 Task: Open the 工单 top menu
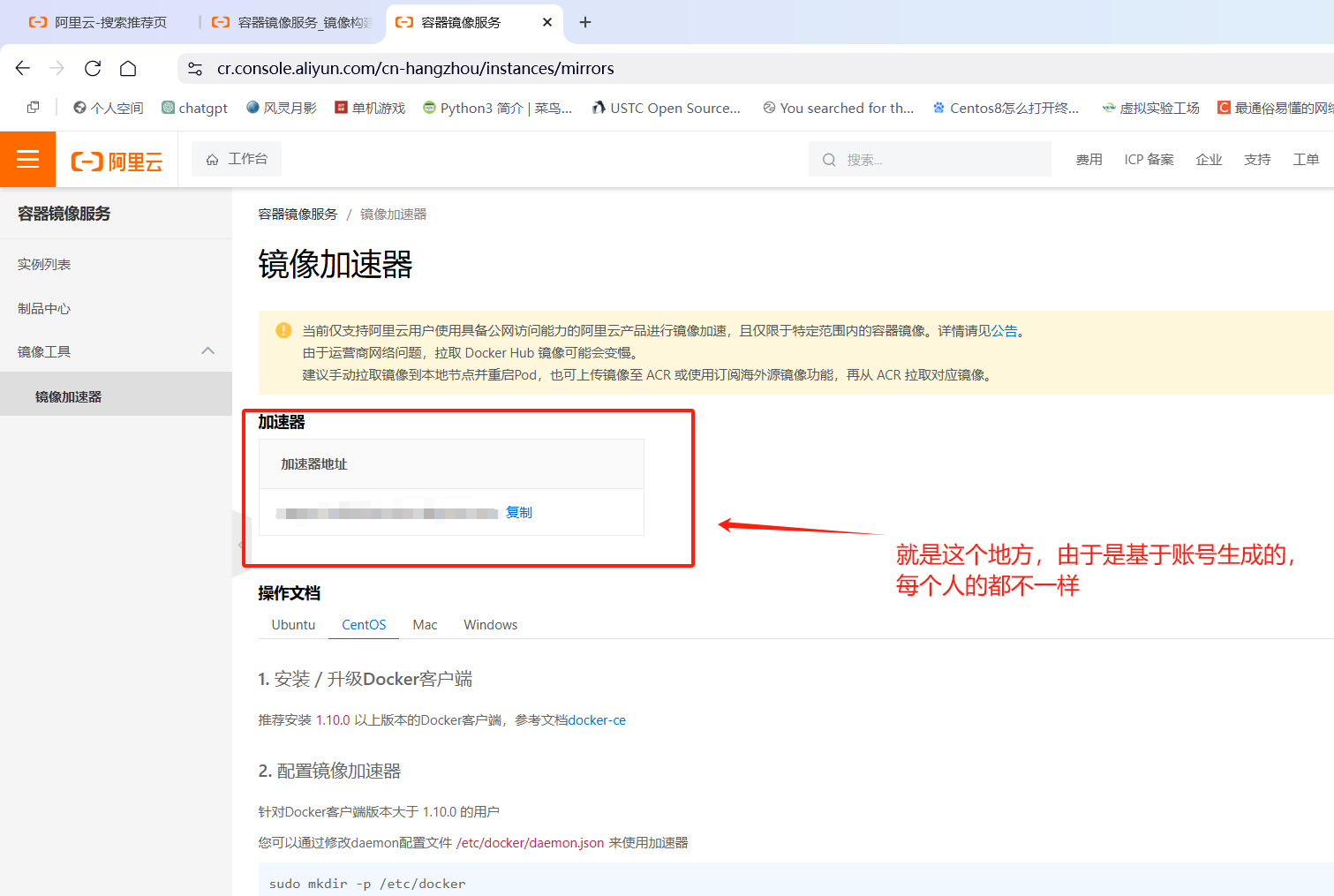click(1306, 160)
